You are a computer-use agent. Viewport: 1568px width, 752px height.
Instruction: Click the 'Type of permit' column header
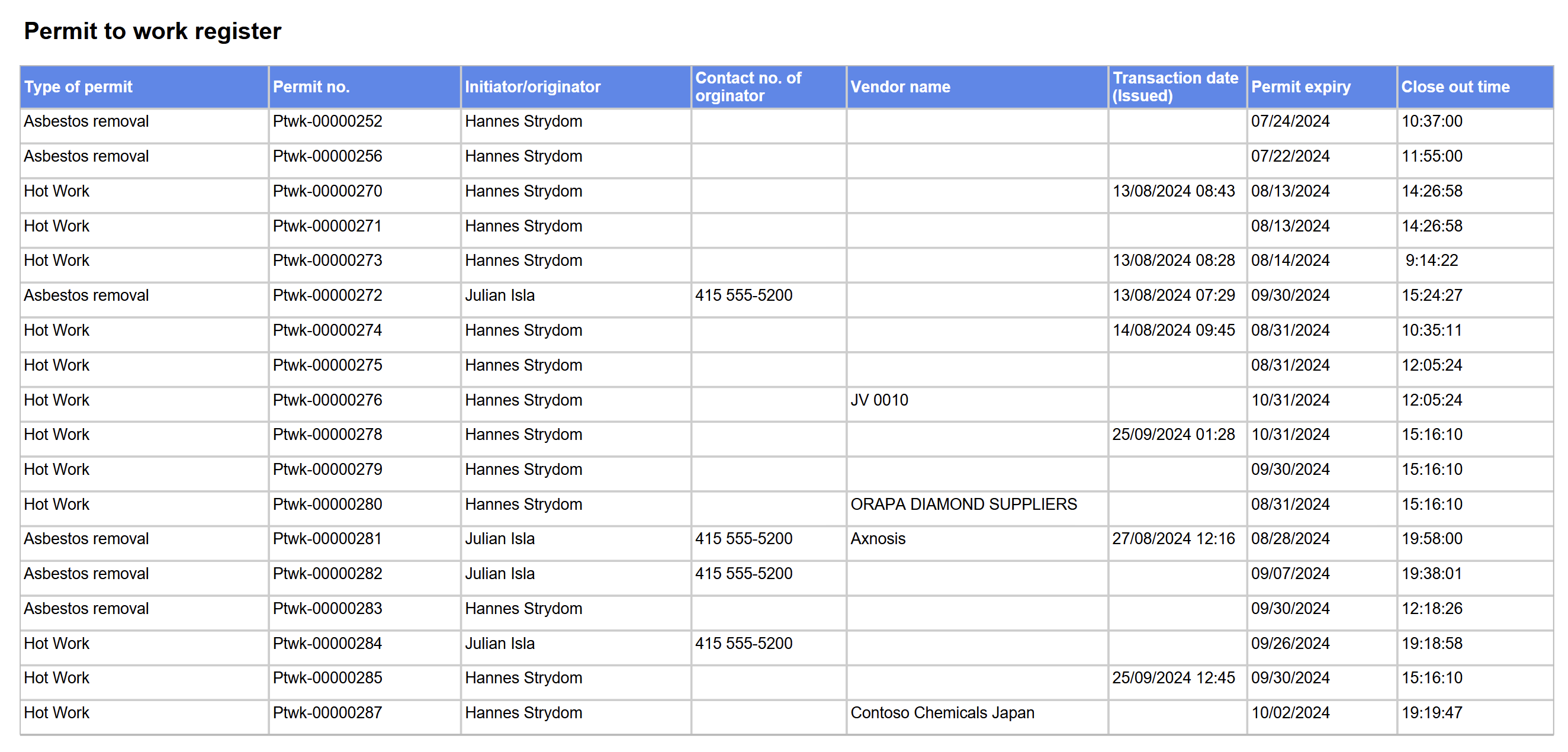[78, 87]
